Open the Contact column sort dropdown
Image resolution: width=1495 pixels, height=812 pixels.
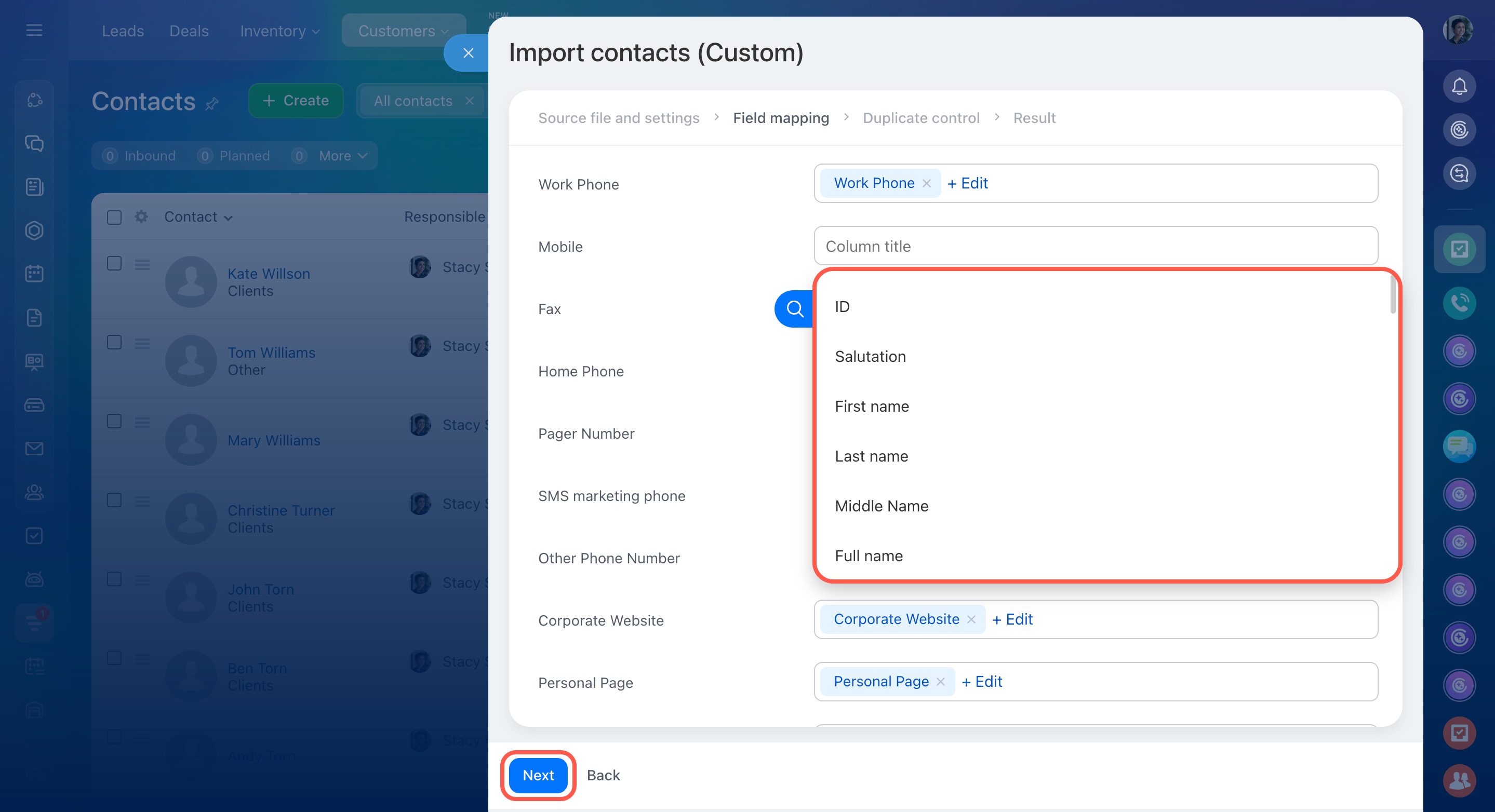point(198,217)
